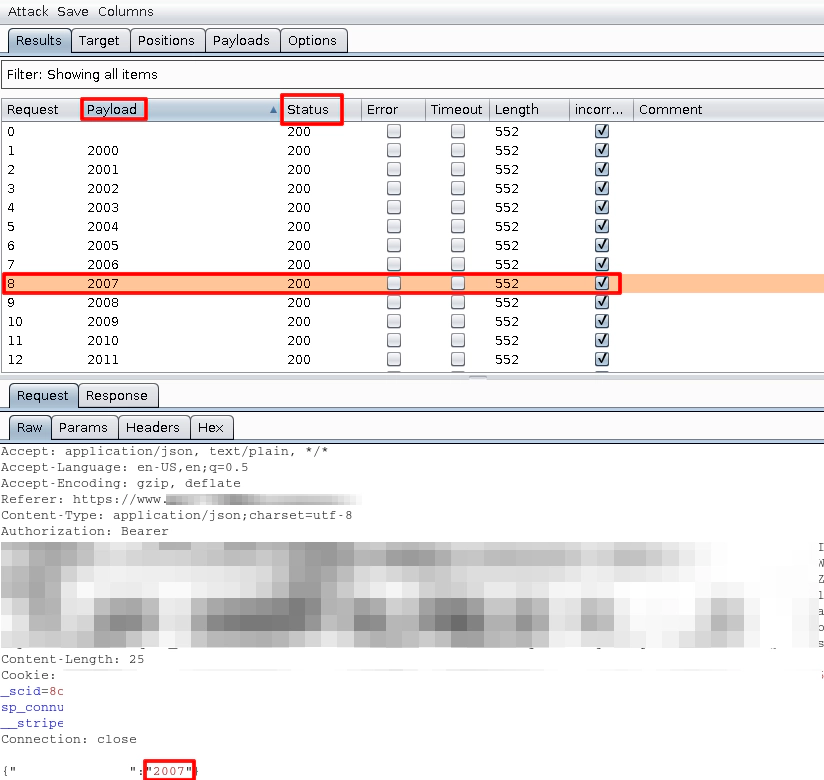This screenshot has height=780, width=824.
Task: Sort results by Payload column header
Action: click(x=112, y=110)
